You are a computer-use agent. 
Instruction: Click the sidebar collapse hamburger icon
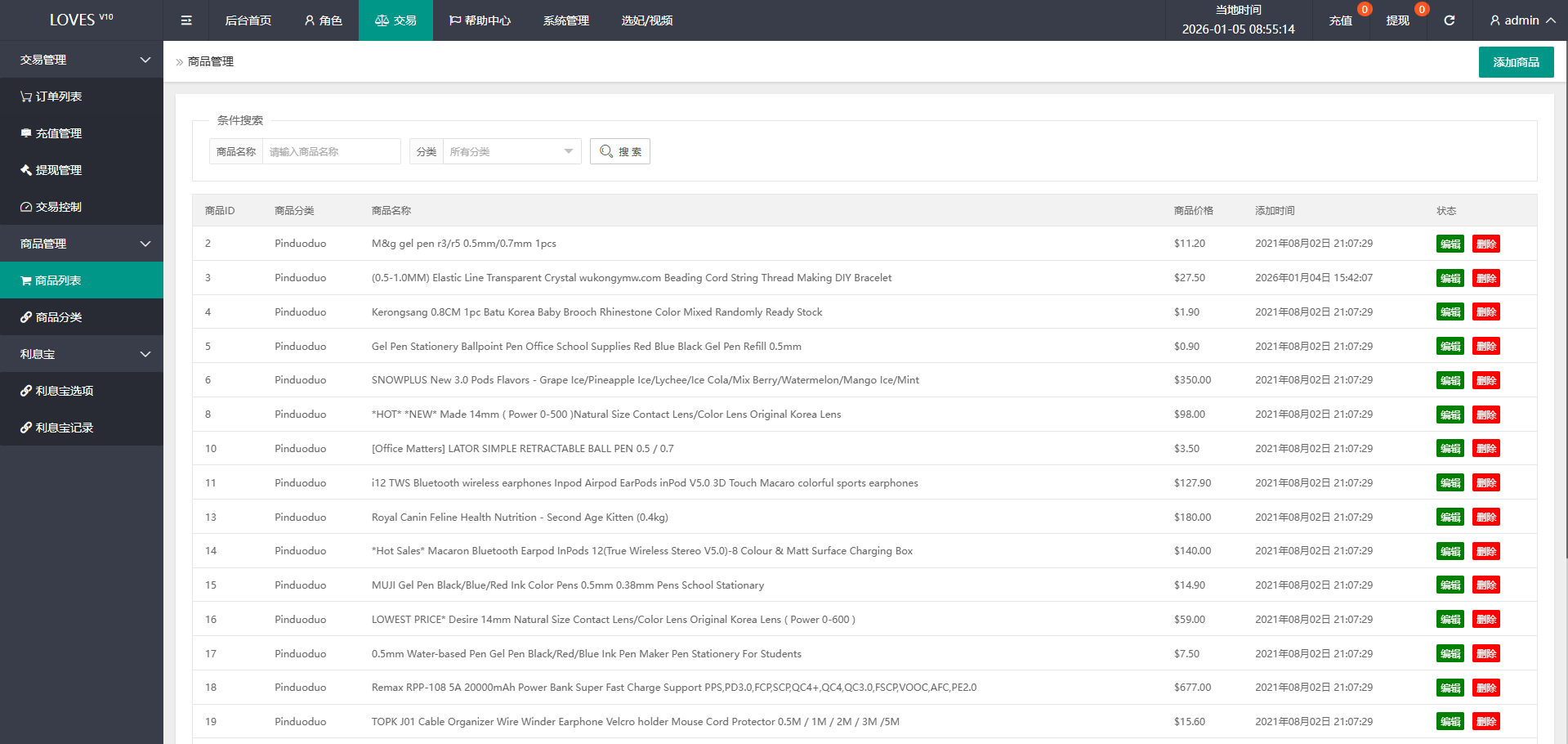coord(186,20)
